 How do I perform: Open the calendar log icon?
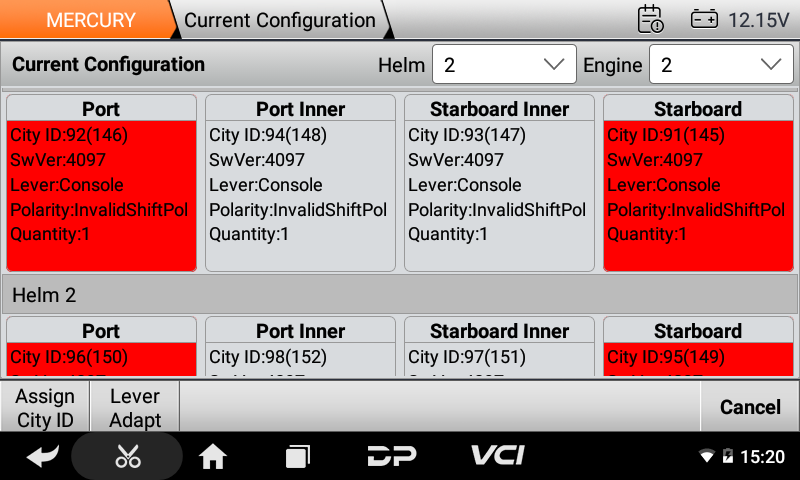click(651, 19)
